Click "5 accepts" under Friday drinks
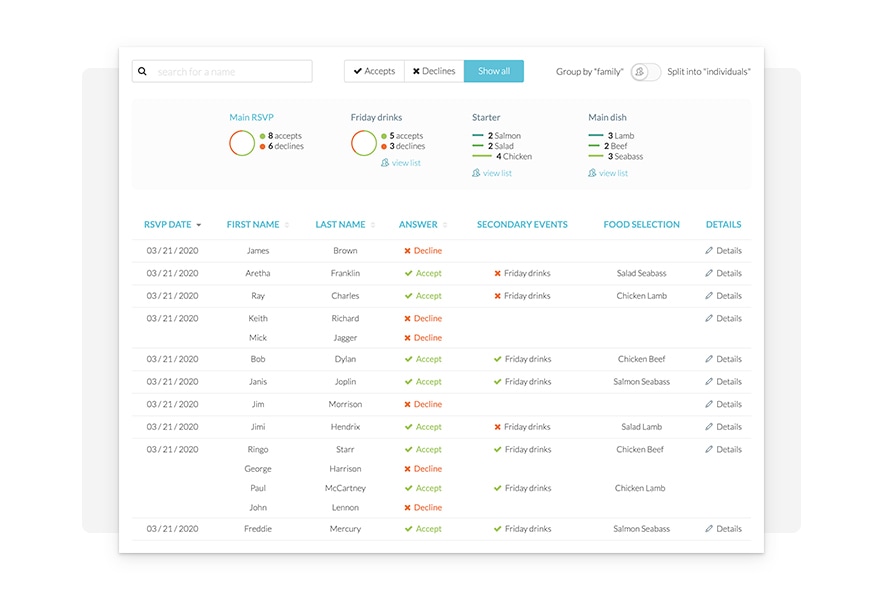 coord(406,136)
